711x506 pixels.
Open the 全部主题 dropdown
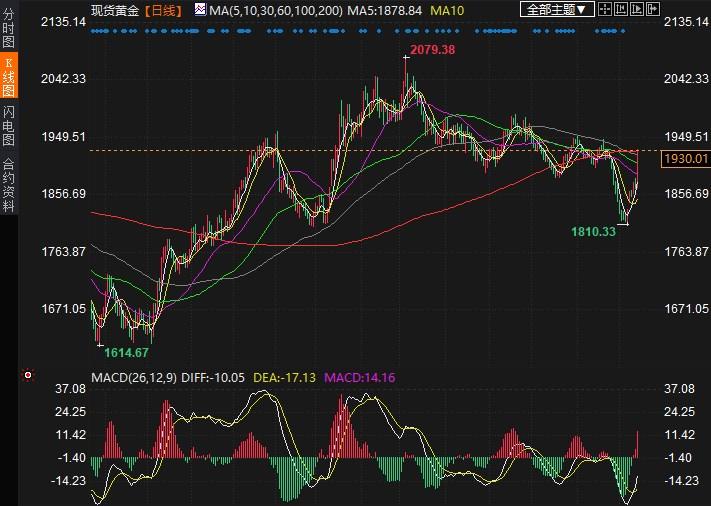coord(558,10)
